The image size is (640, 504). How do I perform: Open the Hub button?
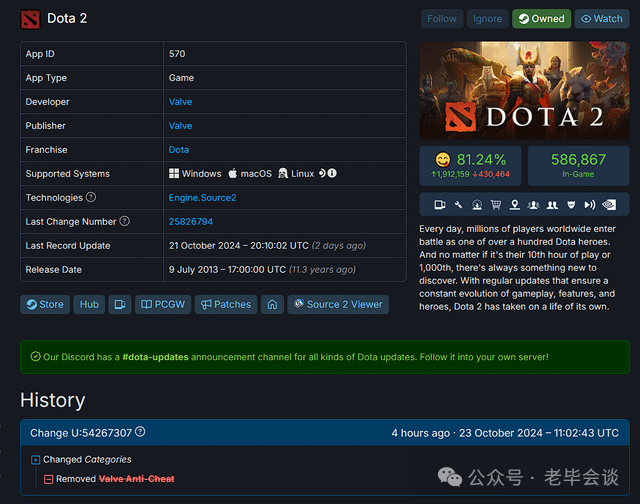(x=89, y=304)
